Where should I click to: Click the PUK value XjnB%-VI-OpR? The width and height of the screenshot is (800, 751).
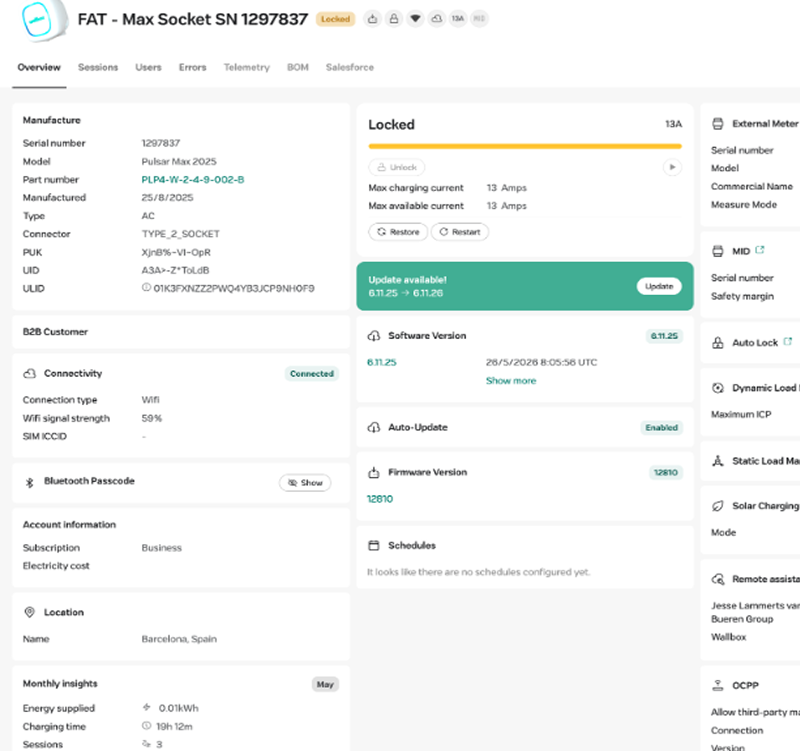pyautogui.click(x=176, y=252)
